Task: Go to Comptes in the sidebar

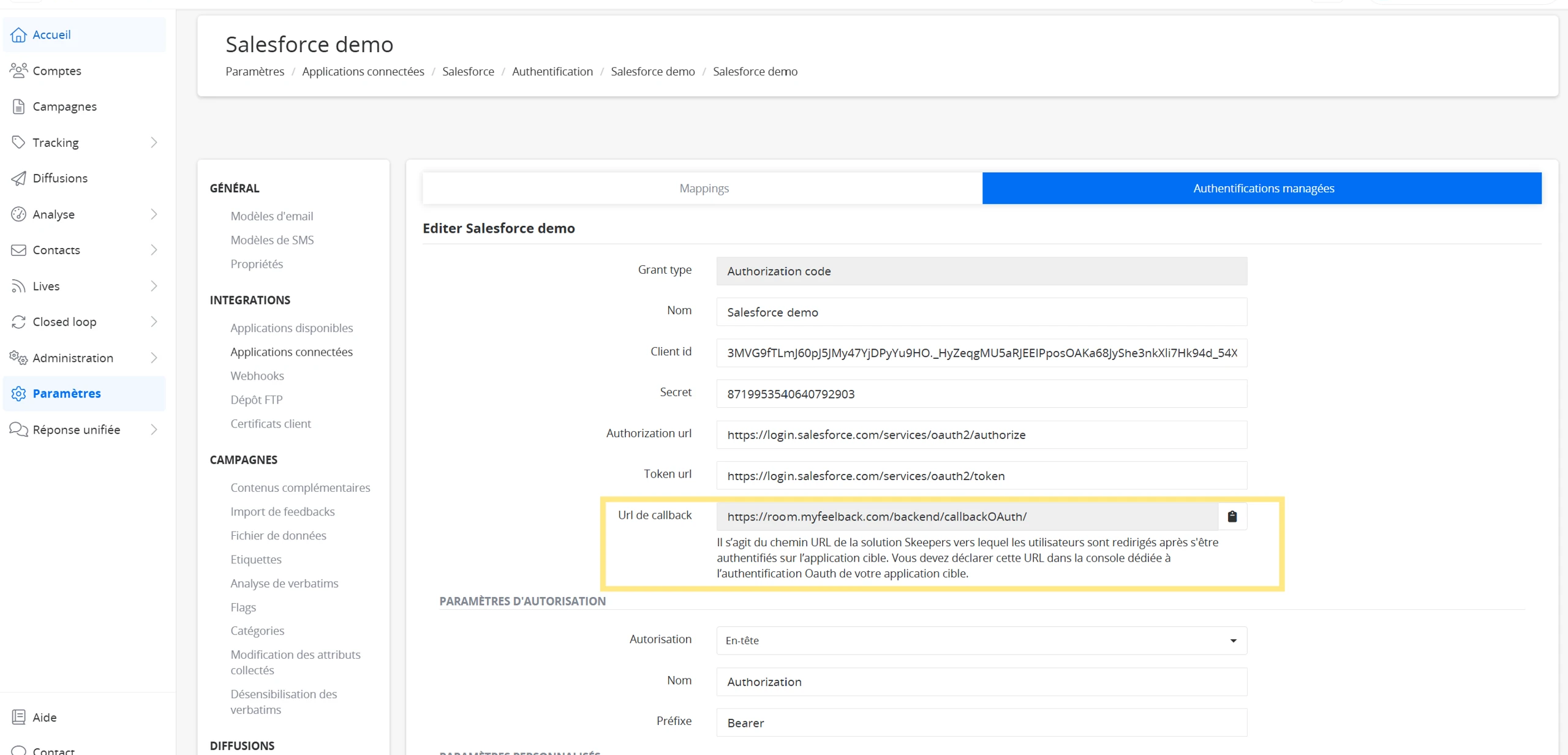Action: coord(85,70)
